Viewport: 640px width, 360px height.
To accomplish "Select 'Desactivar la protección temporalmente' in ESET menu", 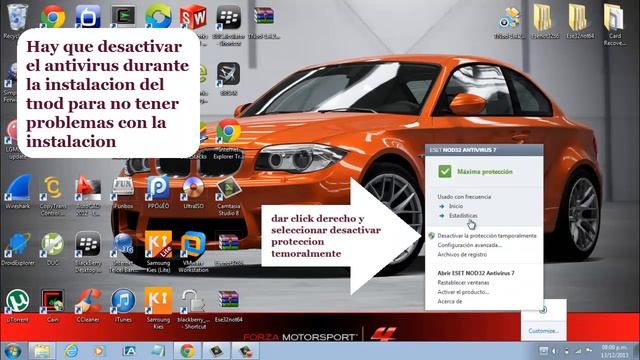I will 487,236.
